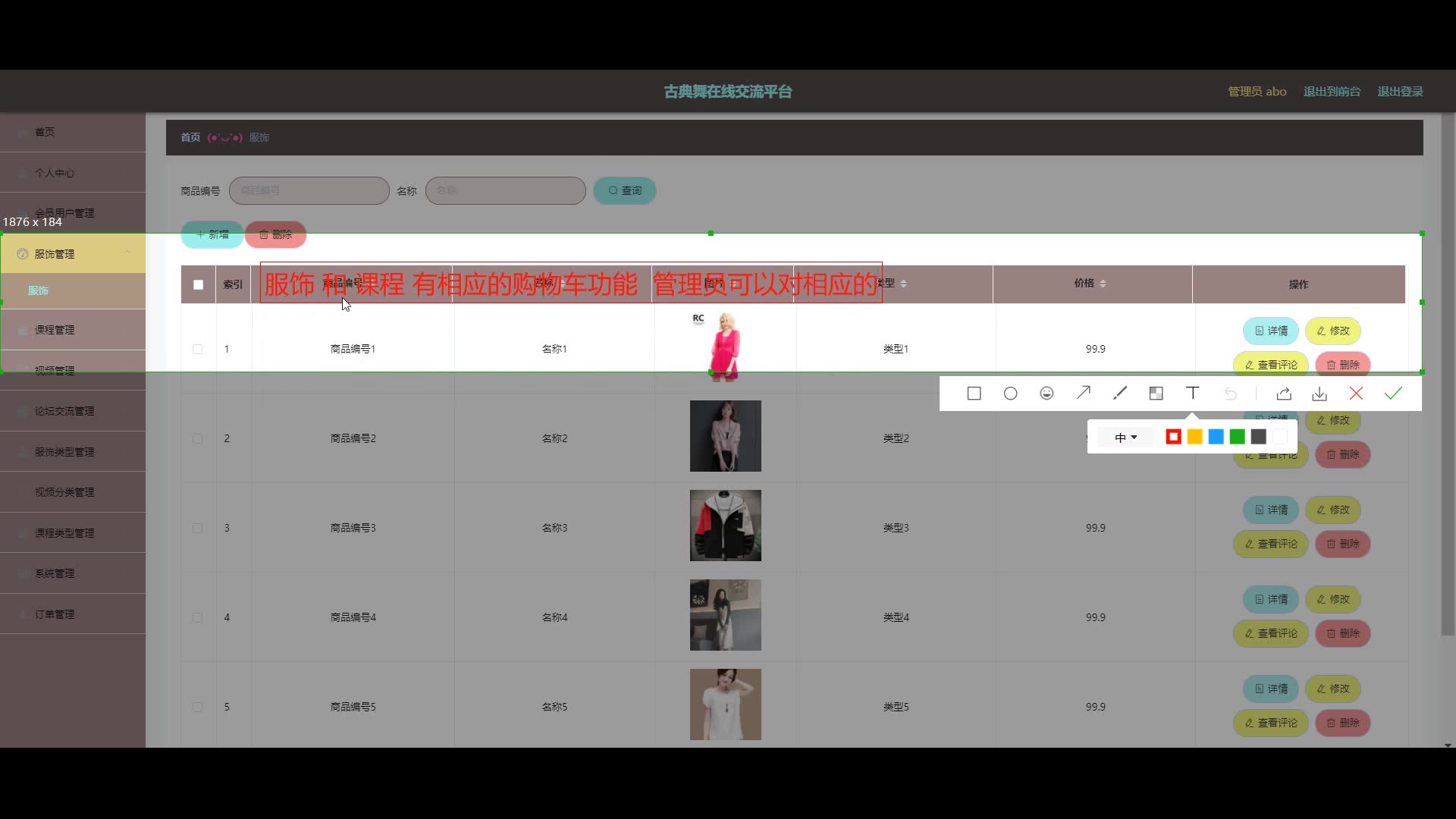Open the jacket thumbnail in row 3
Viewport: 1456px width, 819px height.
(x=725, y=526)
